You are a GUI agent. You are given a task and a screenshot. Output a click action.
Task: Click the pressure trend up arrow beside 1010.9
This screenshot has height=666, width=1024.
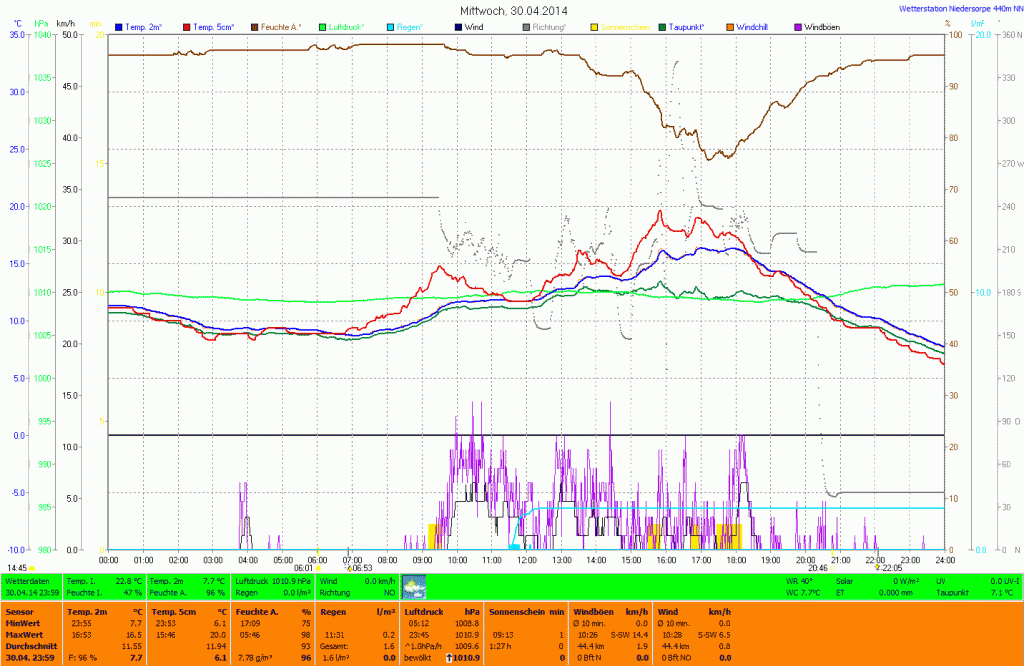click(x=449, y=658)
